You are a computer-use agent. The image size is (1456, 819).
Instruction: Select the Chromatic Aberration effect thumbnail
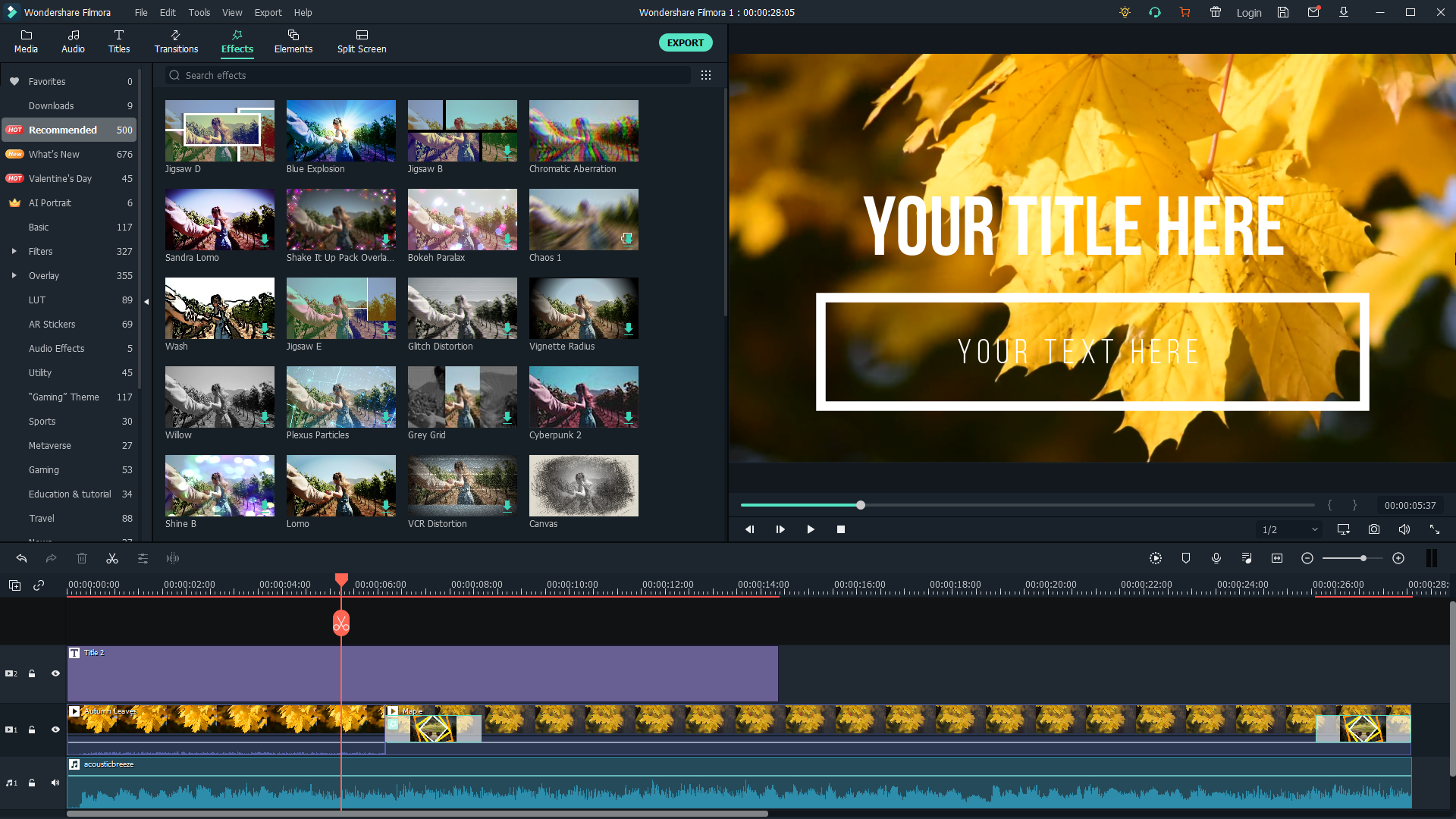582,130
